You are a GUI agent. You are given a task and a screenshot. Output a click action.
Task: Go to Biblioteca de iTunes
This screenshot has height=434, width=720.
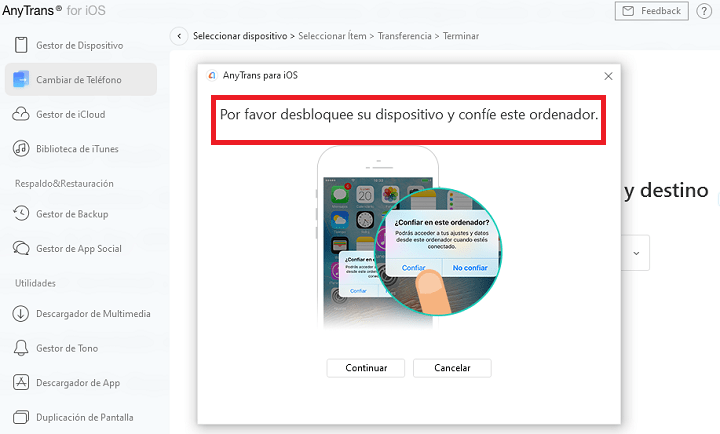pyautogui.click(x=81, y=148)
